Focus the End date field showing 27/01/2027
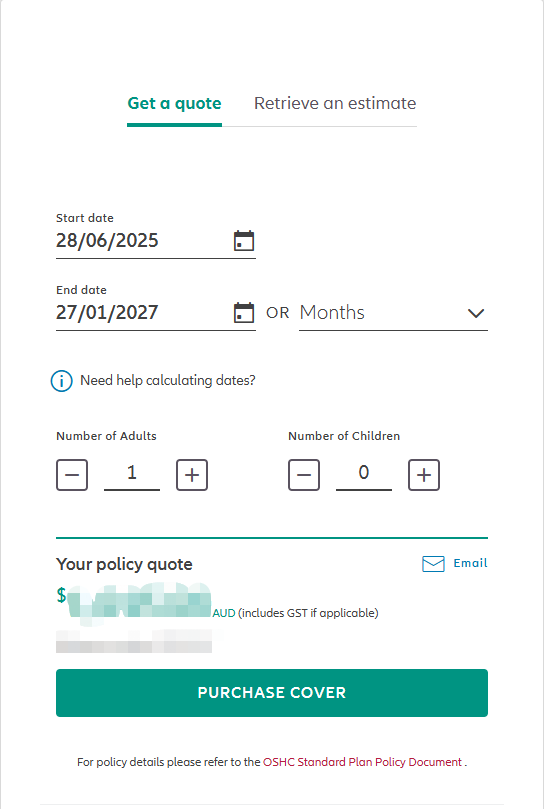 pyautogui.click(x=143, y=313)
